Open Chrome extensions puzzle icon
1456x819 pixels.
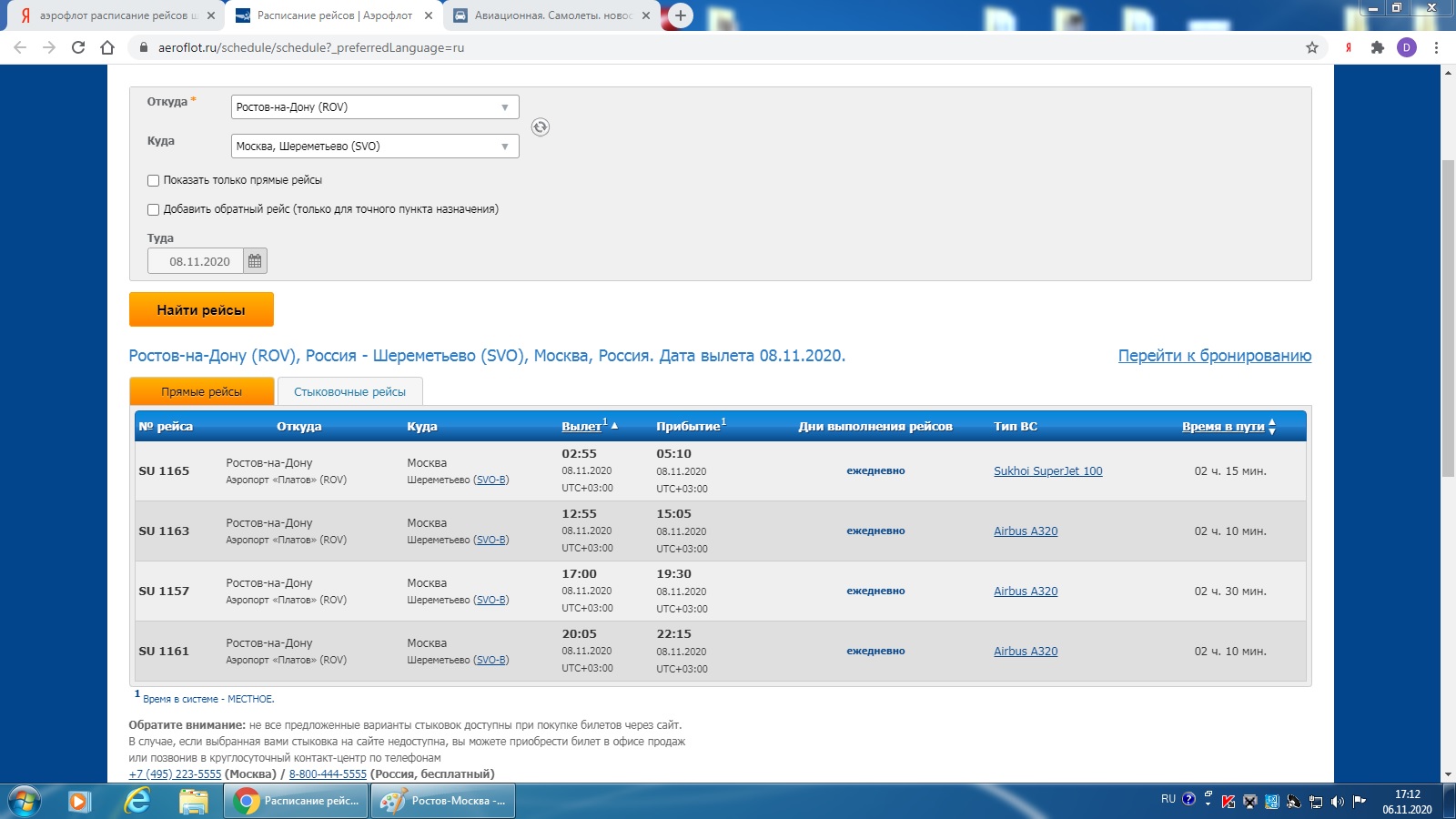[1377, 47]
